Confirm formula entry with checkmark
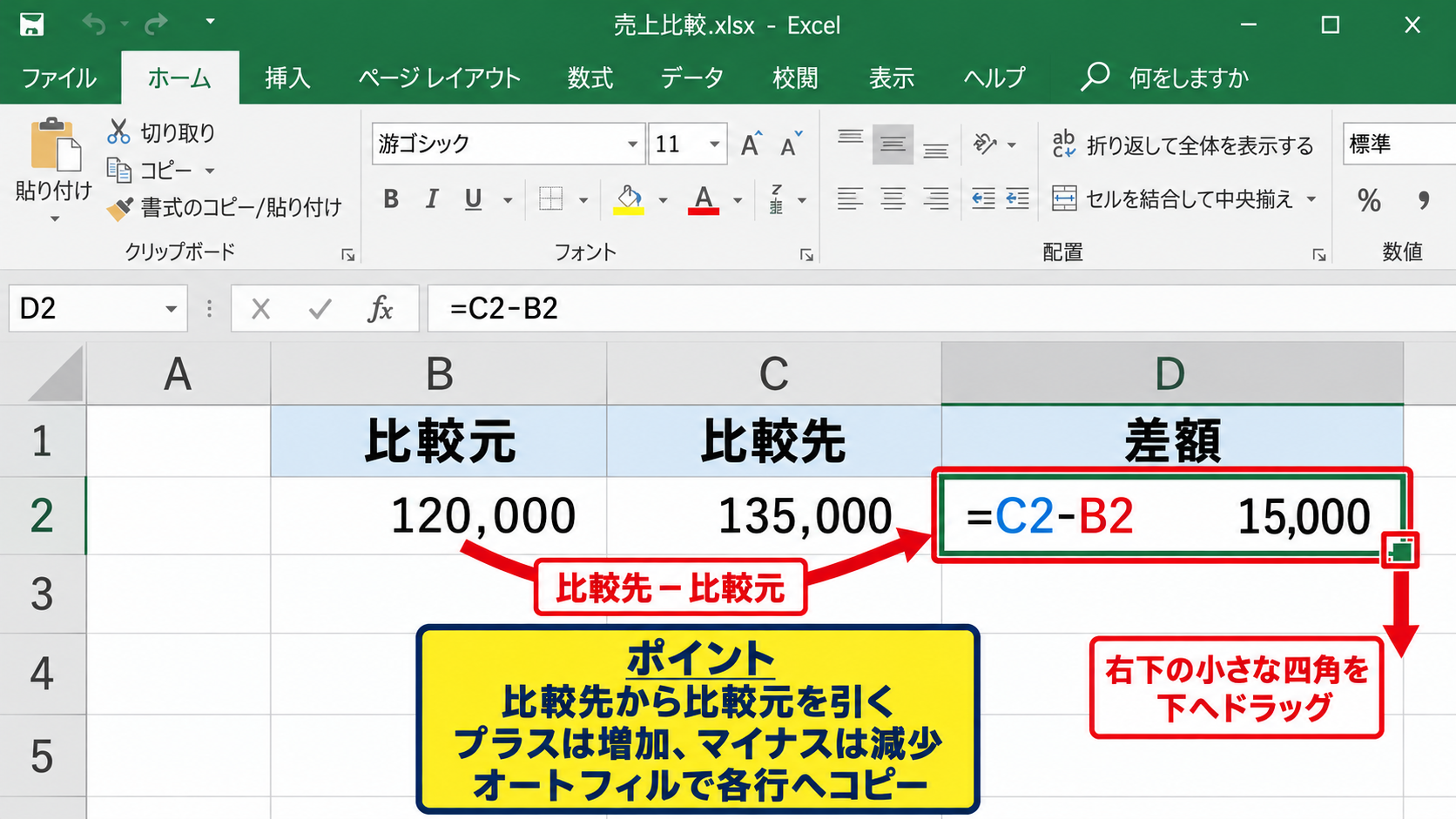1456x819 pixels. [320, 308]
